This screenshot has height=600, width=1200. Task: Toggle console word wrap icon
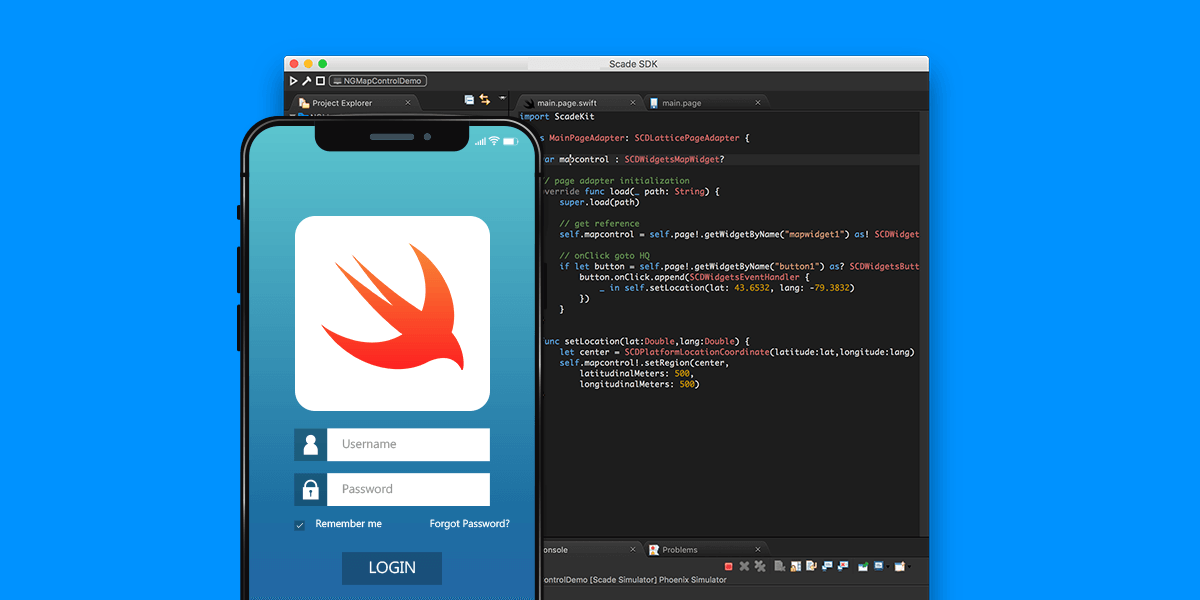click(x=811, y=566)
